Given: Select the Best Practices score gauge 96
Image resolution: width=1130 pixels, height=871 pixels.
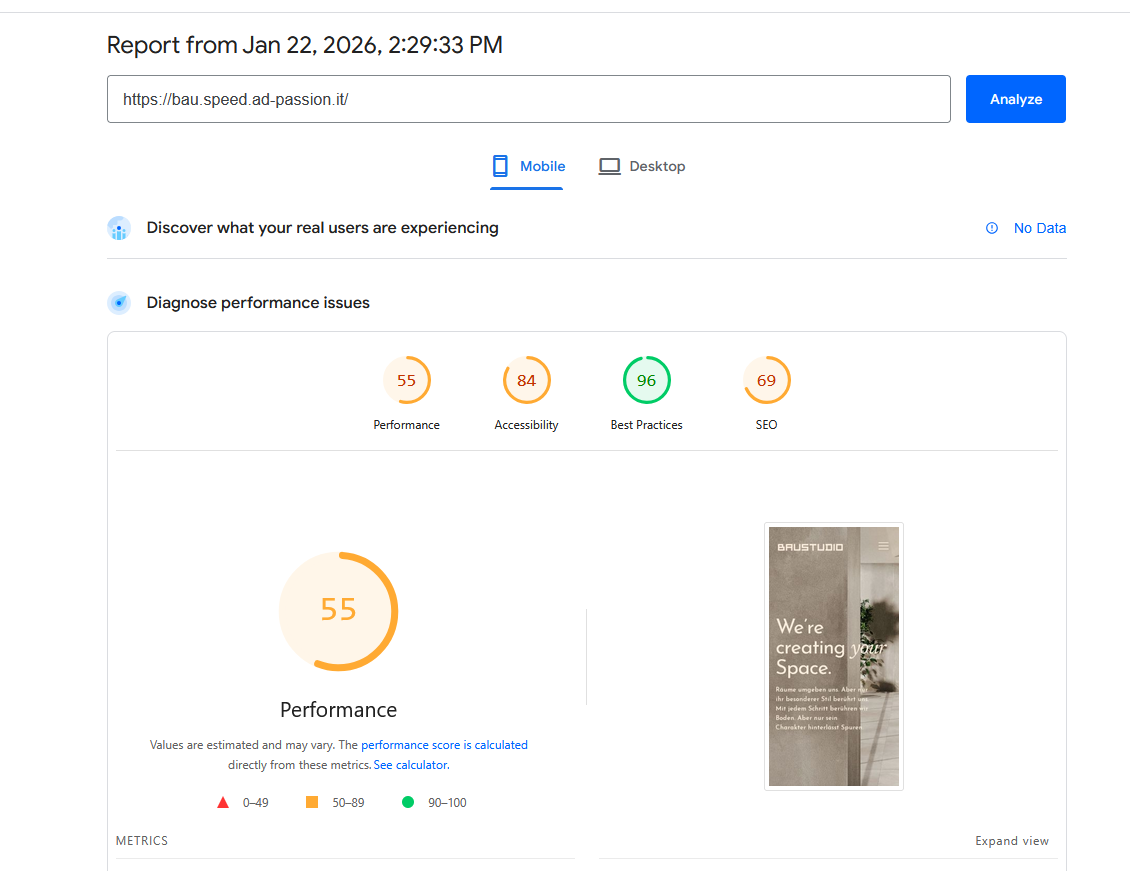Looking at the screenshot, I should point(646,381).
